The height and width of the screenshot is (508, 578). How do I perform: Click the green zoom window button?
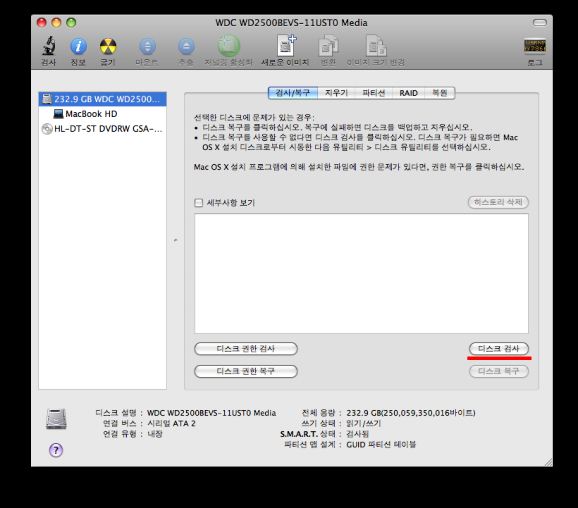click(x=71, y=23)
